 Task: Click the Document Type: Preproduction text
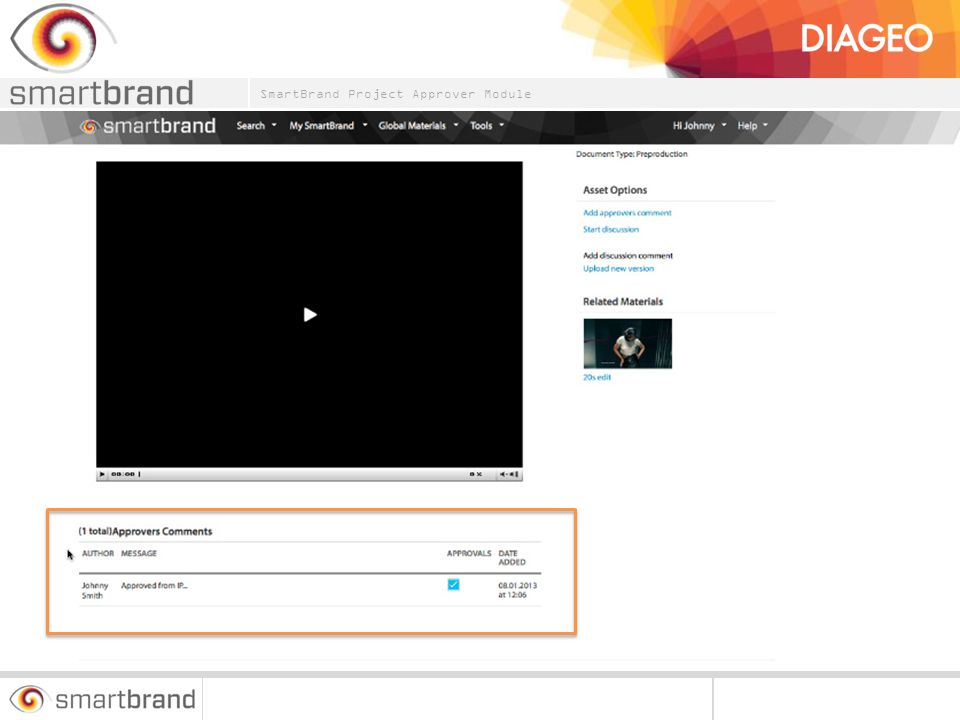(632, 154)
